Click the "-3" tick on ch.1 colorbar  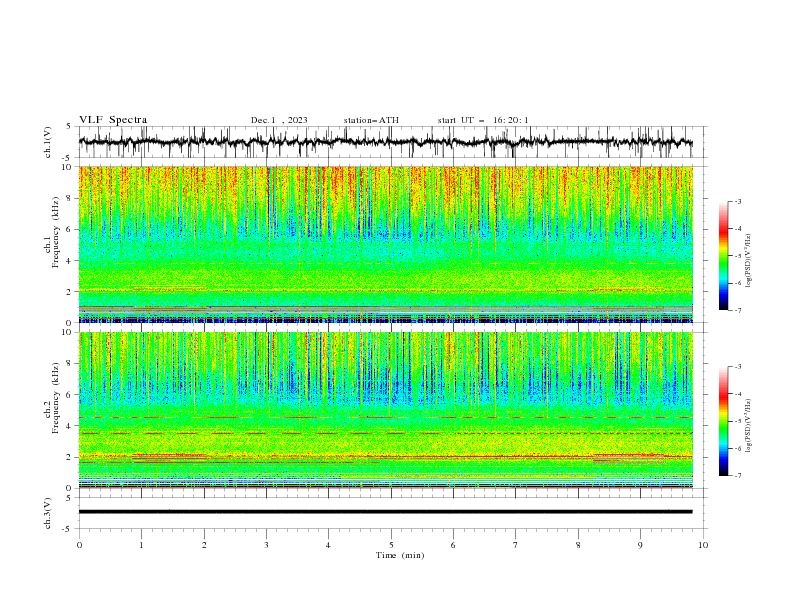click(738, 201)
